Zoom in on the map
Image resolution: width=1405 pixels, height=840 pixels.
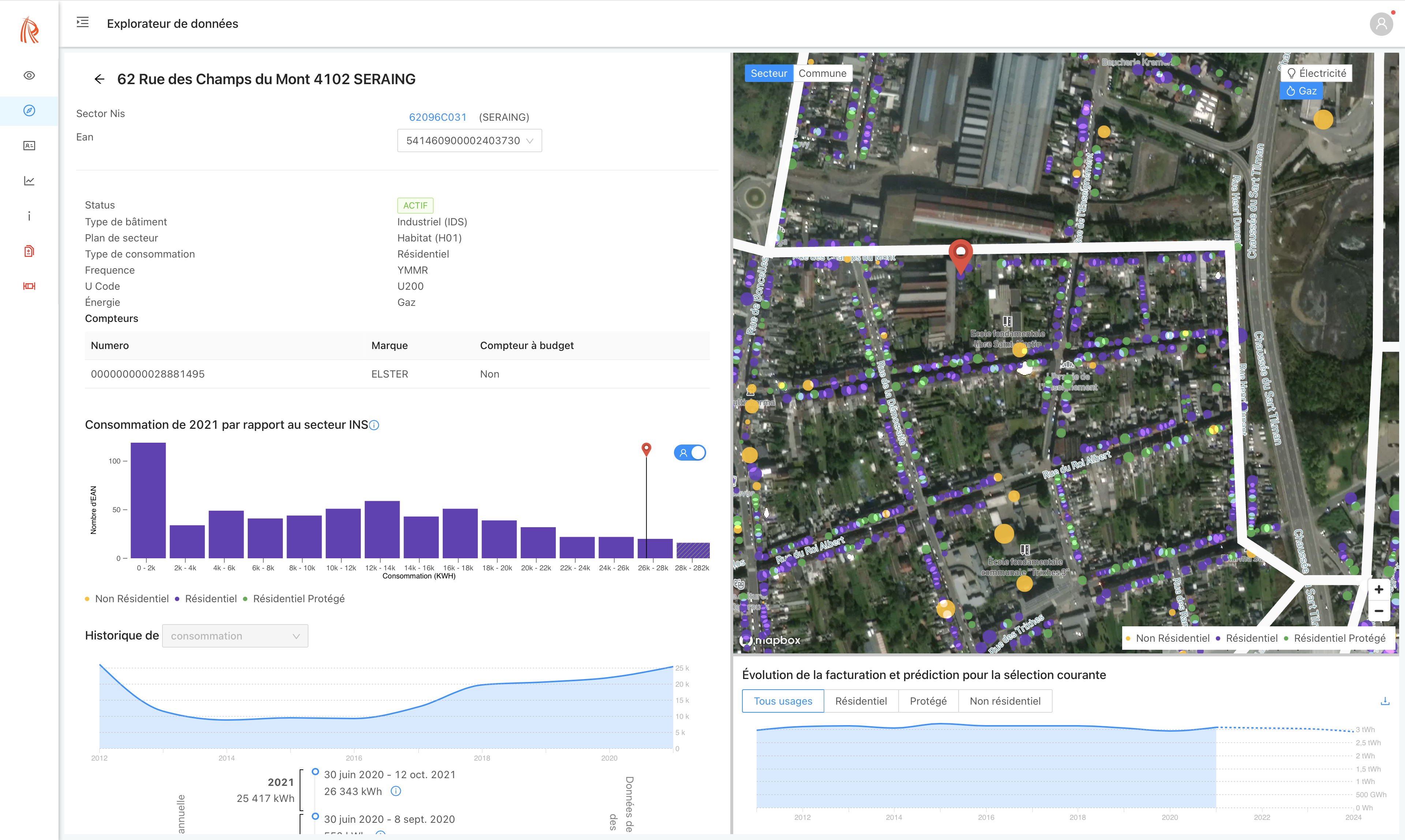[x=1379, y=589]
